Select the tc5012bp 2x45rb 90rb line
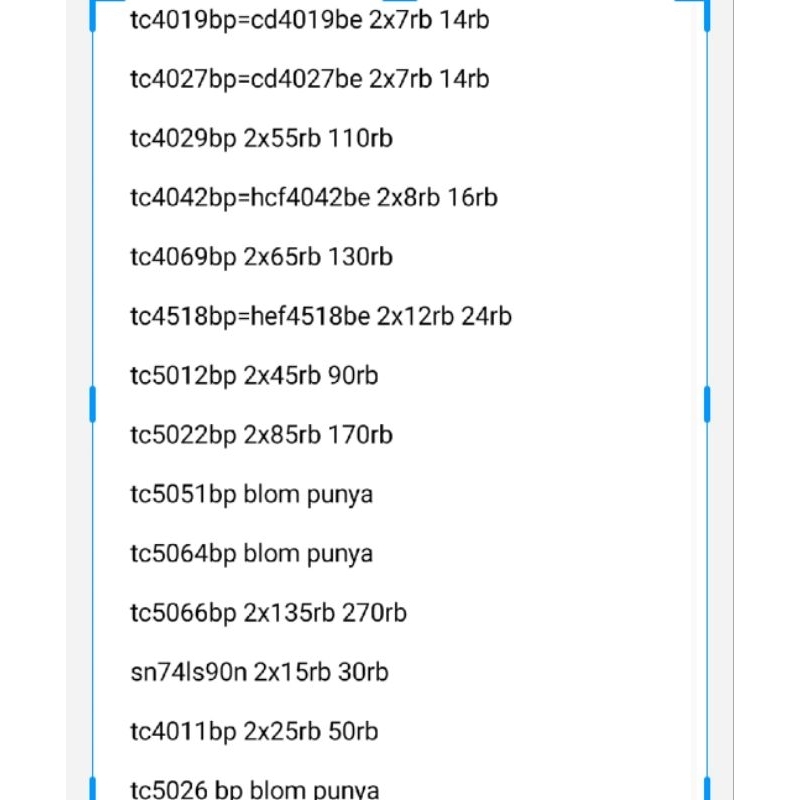 (254, 376)
